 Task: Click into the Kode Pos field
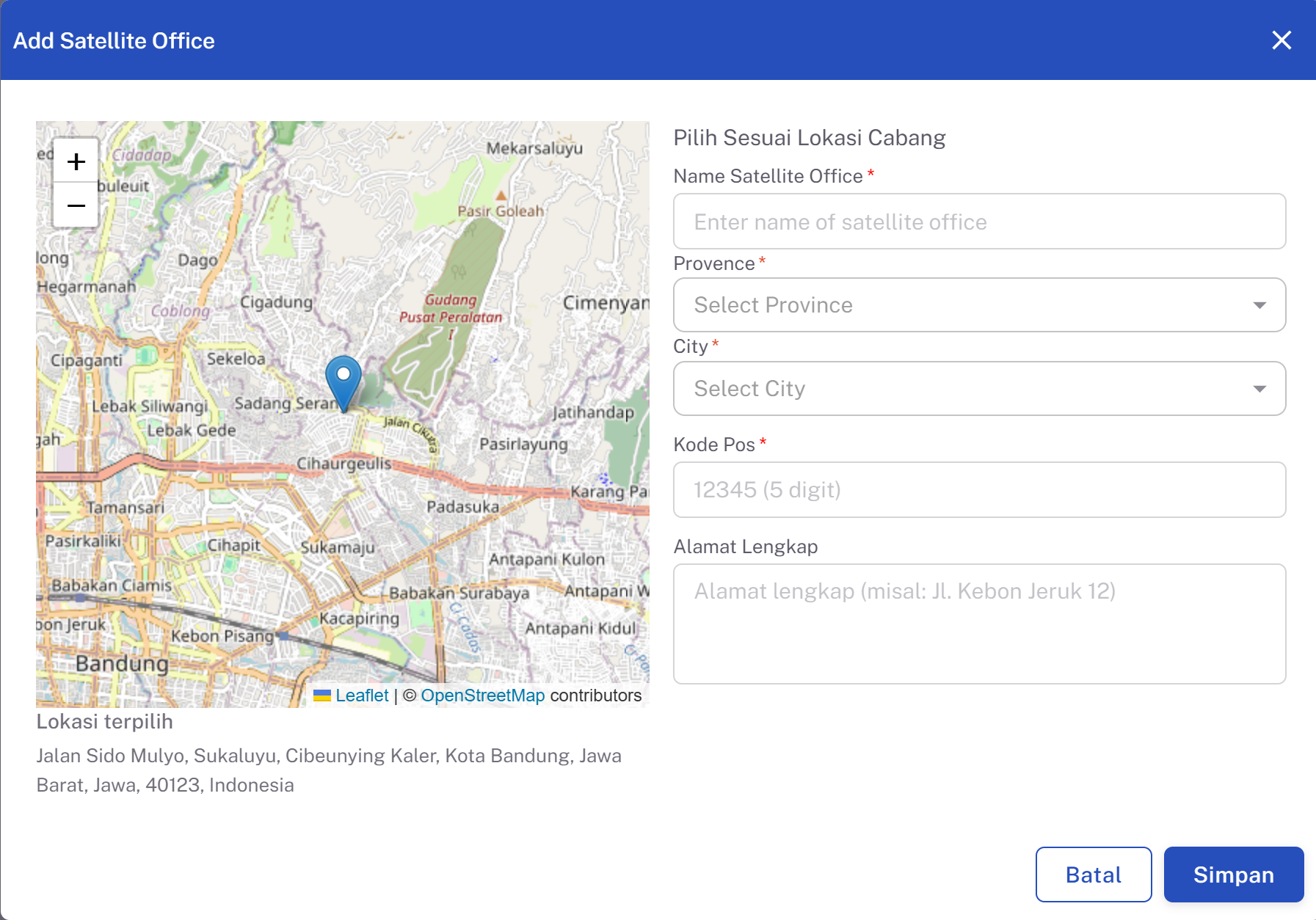979,489
